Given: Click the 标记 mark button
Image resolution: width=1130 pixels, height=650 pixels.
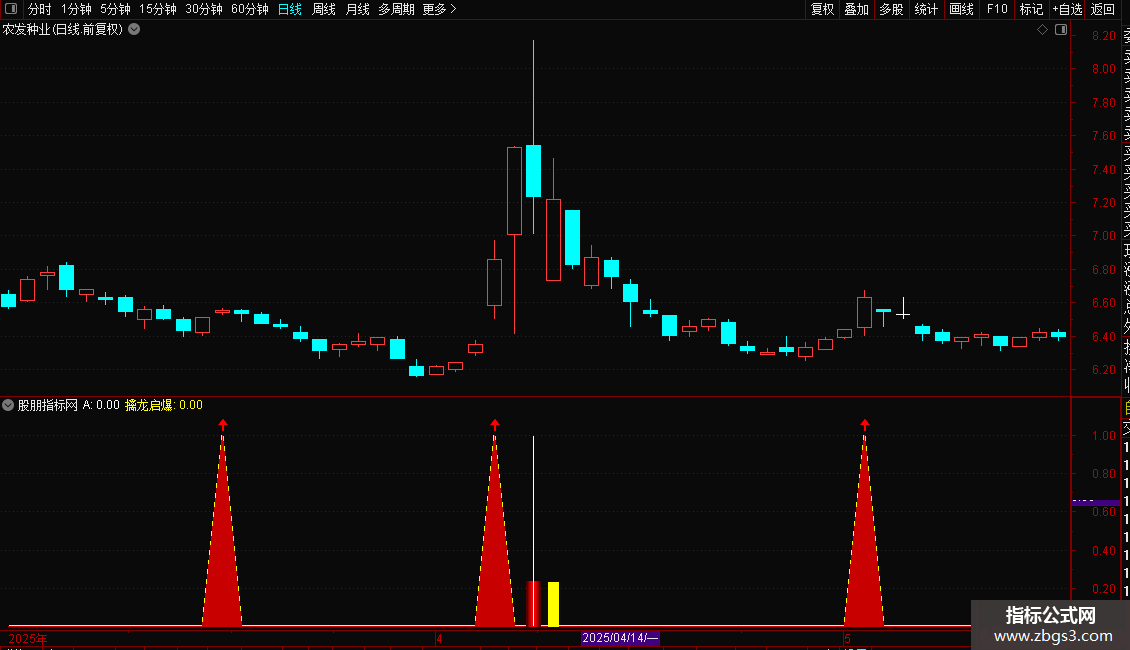Looking at the screenshot, I should point(1031,9).
